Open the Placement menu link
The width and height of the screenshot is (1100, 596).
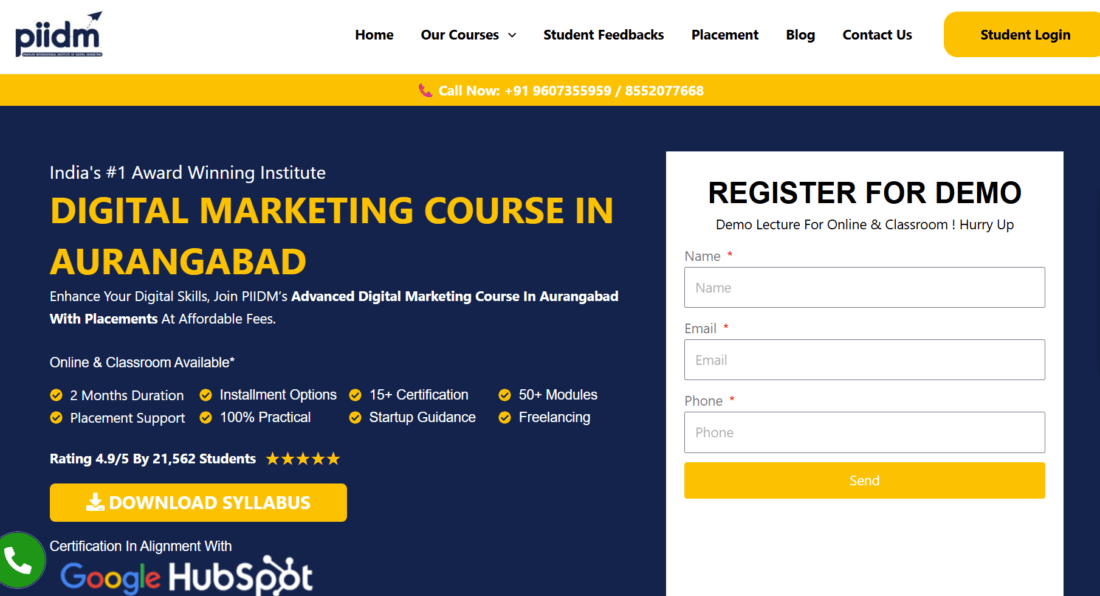[725, 35]
